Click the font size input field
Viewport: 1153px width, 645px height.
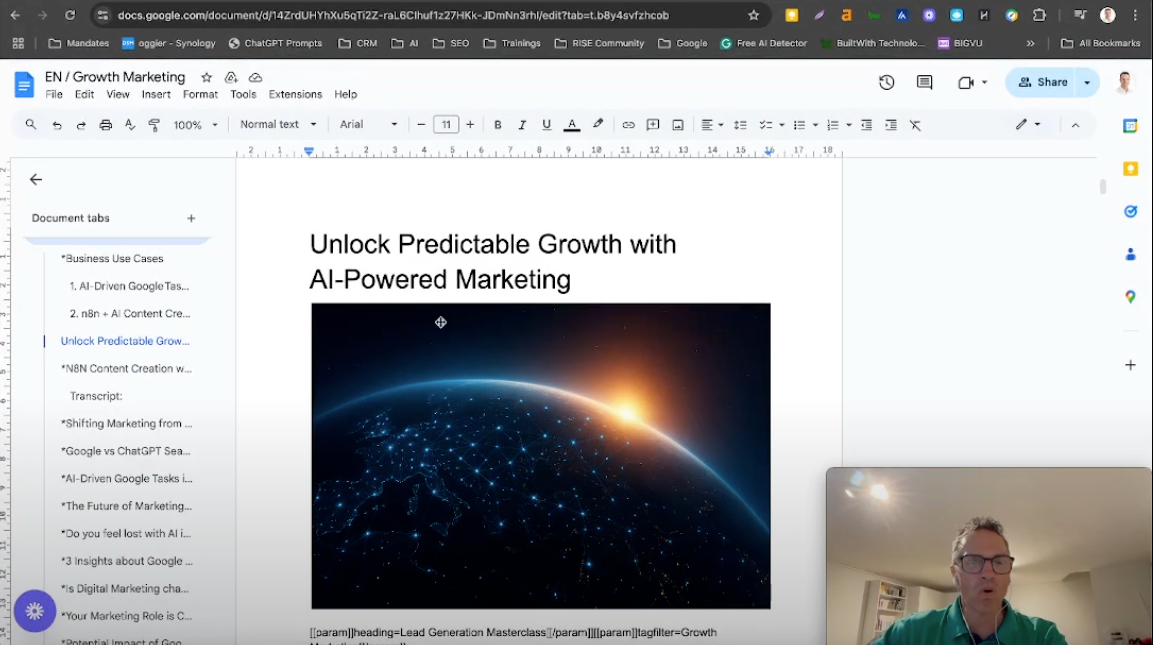click(x=446, y=125)
